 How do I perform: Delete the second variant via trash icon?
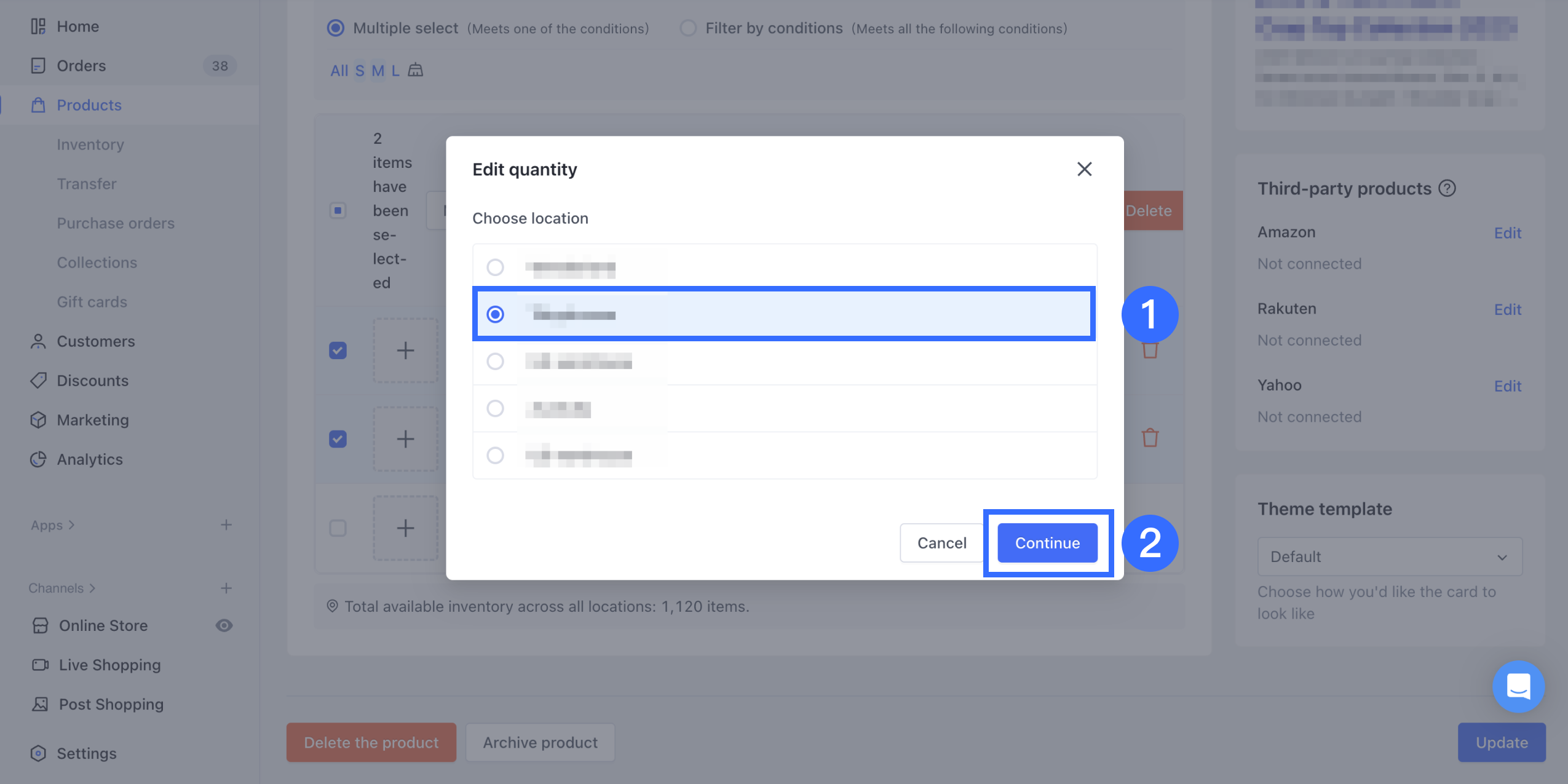(1150, 438)
